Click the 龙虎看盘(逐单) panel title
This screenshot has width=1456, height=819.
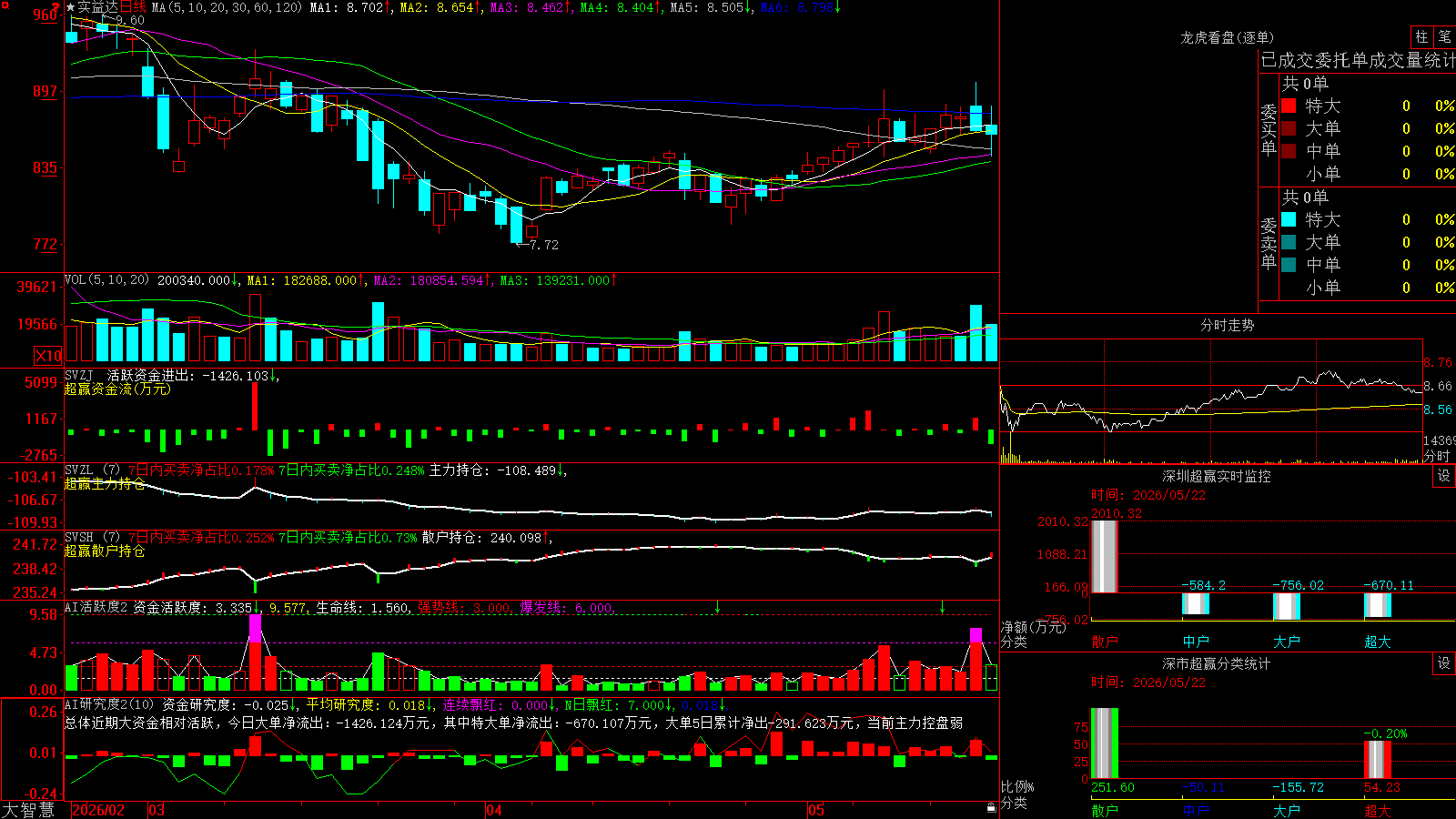click(x=1228, y=37)
